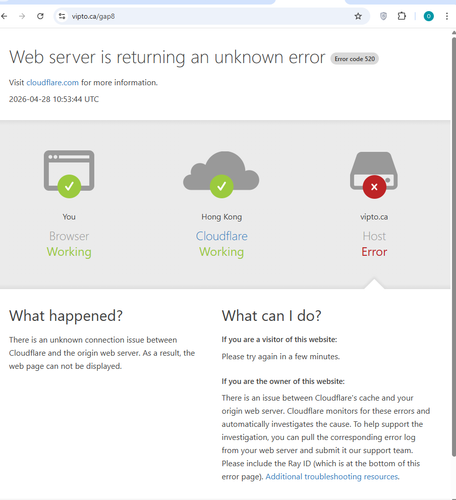Click the 'Hong Kong' location label
The width and height of the screenshot is (456, 500).
[222, 217]
